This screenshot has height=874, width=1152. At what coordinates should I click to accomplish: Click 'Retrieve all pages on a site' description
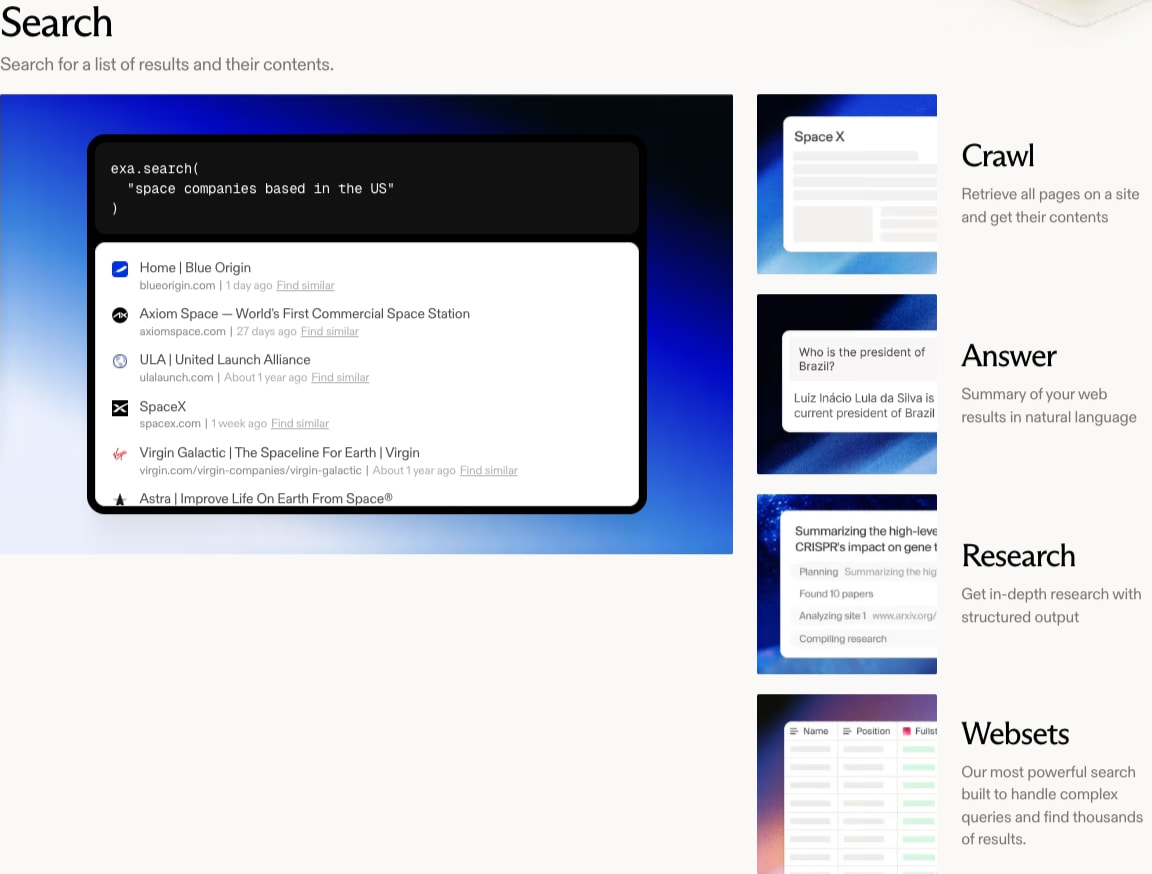tap(1050, 206)
